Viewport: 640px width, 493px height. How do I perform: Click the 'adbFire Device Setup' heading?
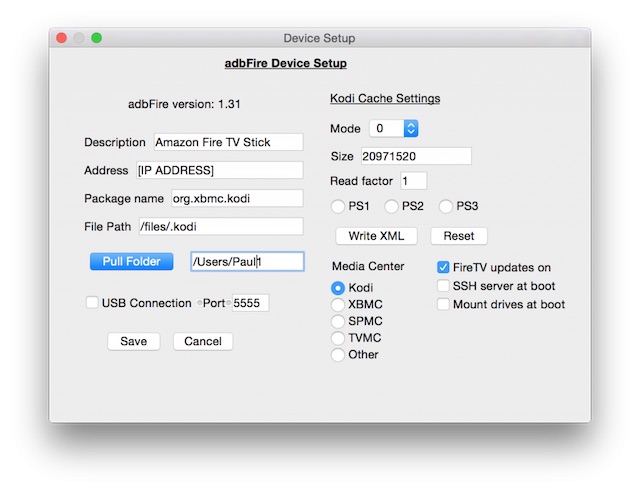click(286, 63)
